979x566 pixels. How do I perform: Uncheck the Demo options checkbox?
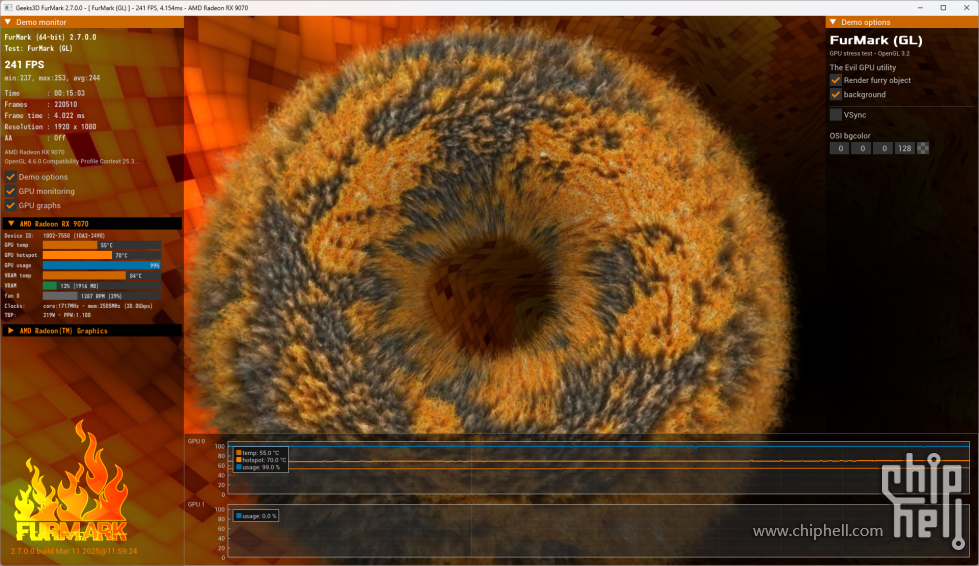click(11, 177)
